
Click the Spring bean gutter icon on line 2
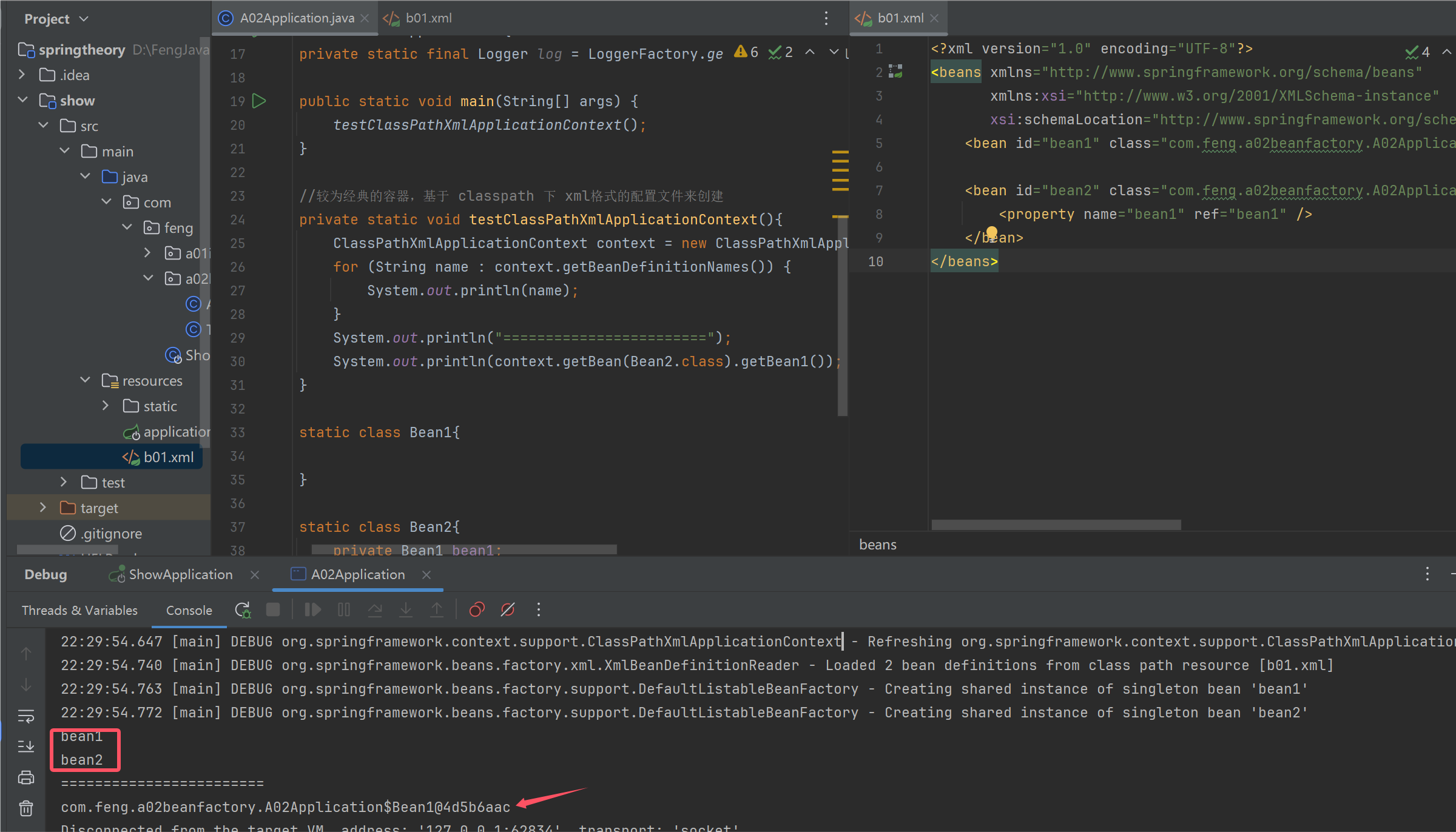[896, 72]
